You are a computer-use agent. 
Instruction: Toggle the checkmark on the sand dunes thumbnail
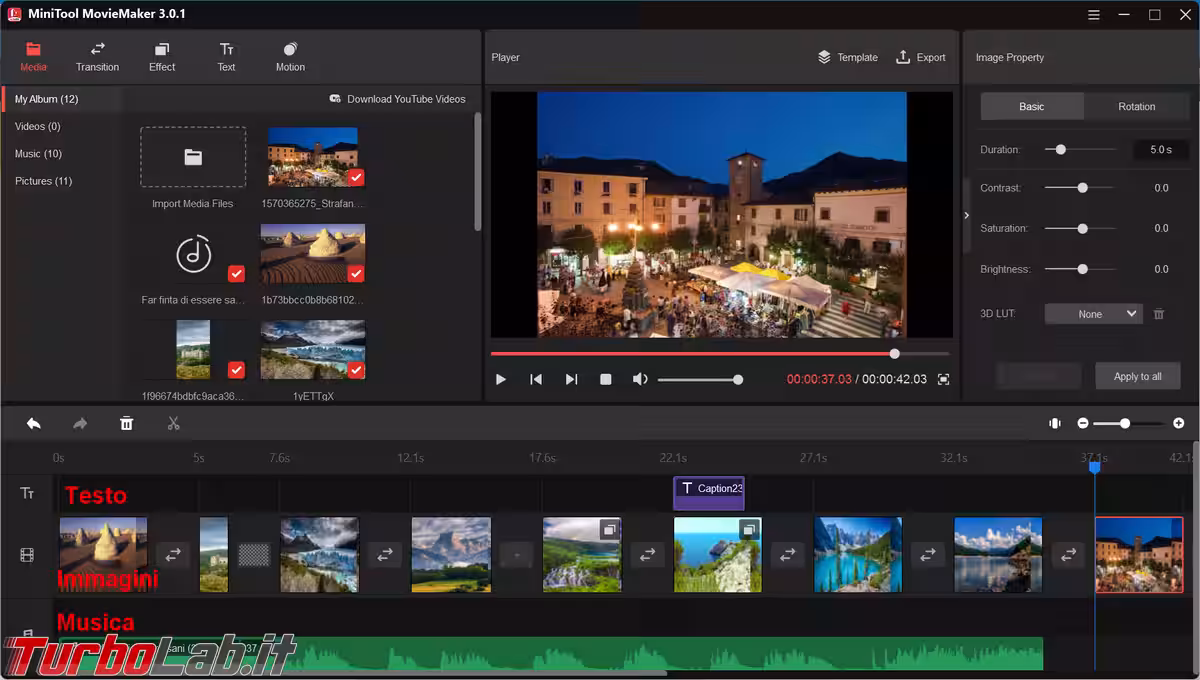(x=356, y=274)
